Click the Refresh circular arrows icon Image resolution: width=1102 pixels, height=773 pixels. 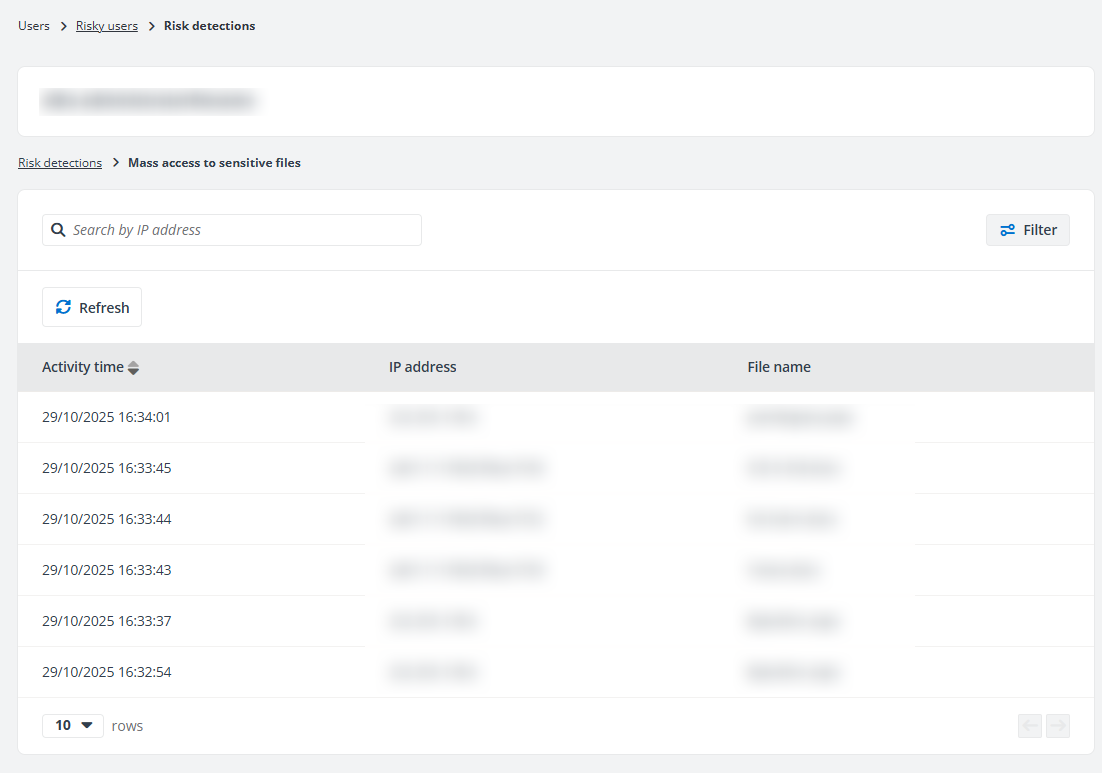63,307
